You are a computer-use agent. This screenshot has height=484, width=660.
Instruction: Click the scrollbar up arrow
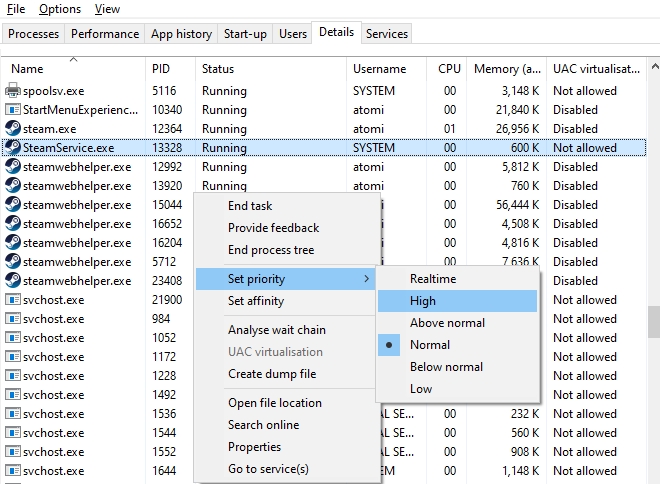654,66
